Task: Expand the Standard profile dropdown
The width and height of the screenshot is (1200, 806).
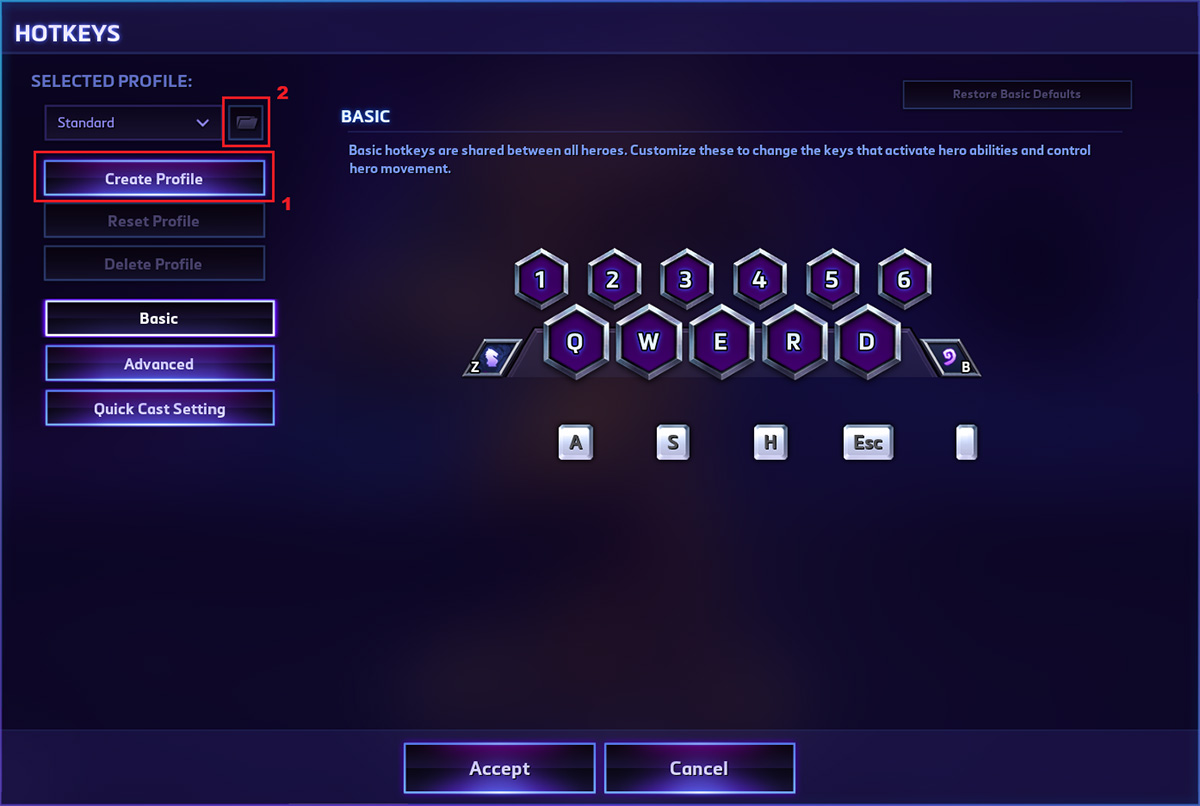Action: coord(131,123)
